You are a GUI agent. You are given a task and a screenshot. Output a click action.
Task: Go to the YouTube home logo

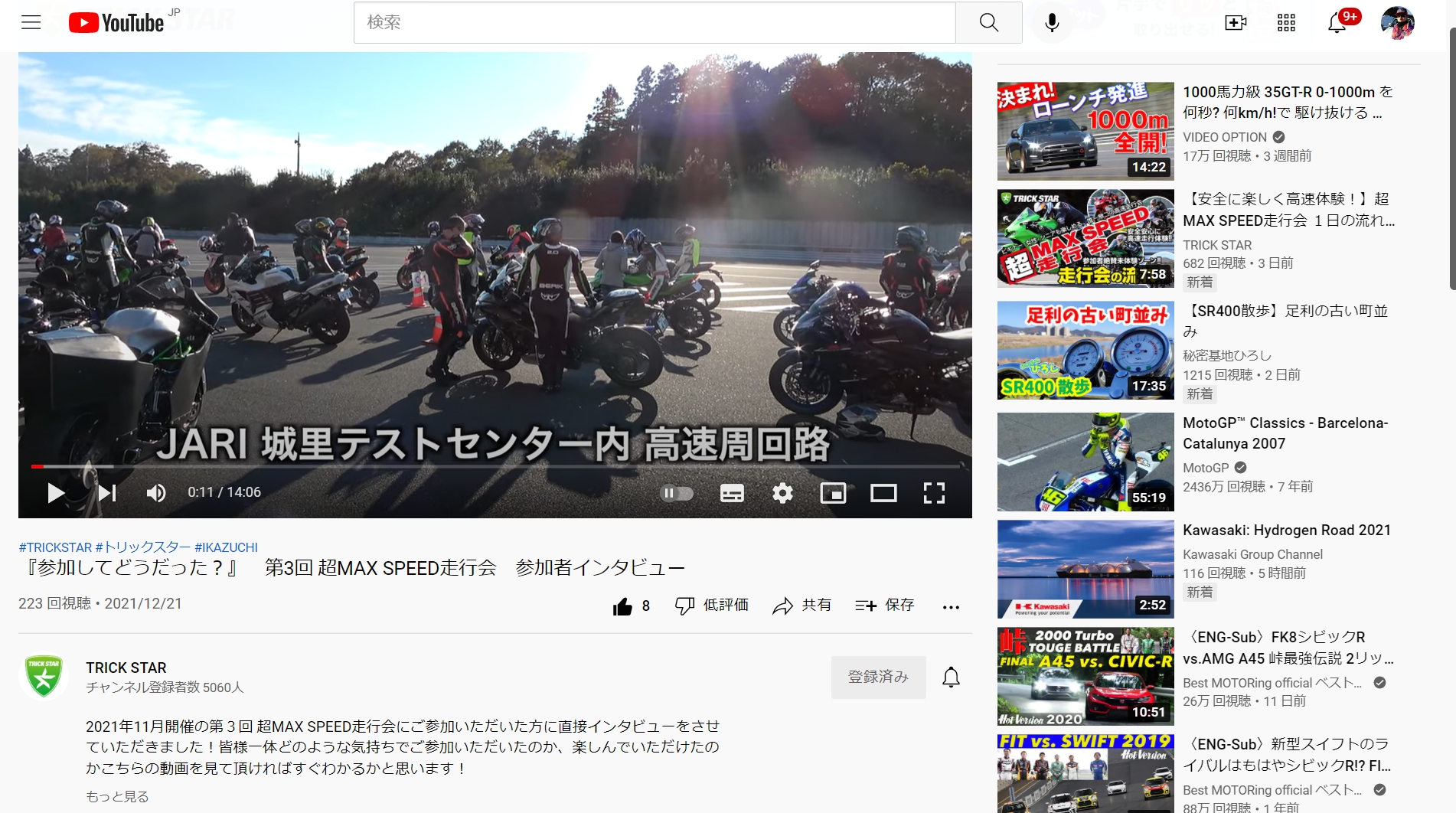tap(116, 22)
